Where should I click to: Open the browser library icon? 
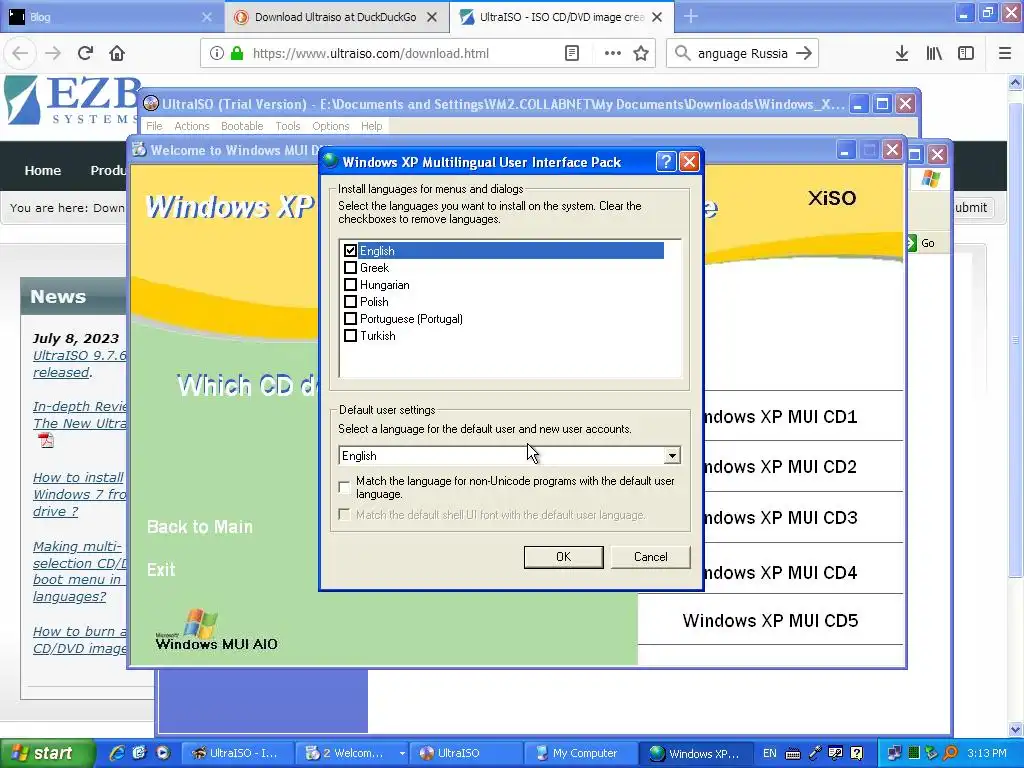coord(934,54)
